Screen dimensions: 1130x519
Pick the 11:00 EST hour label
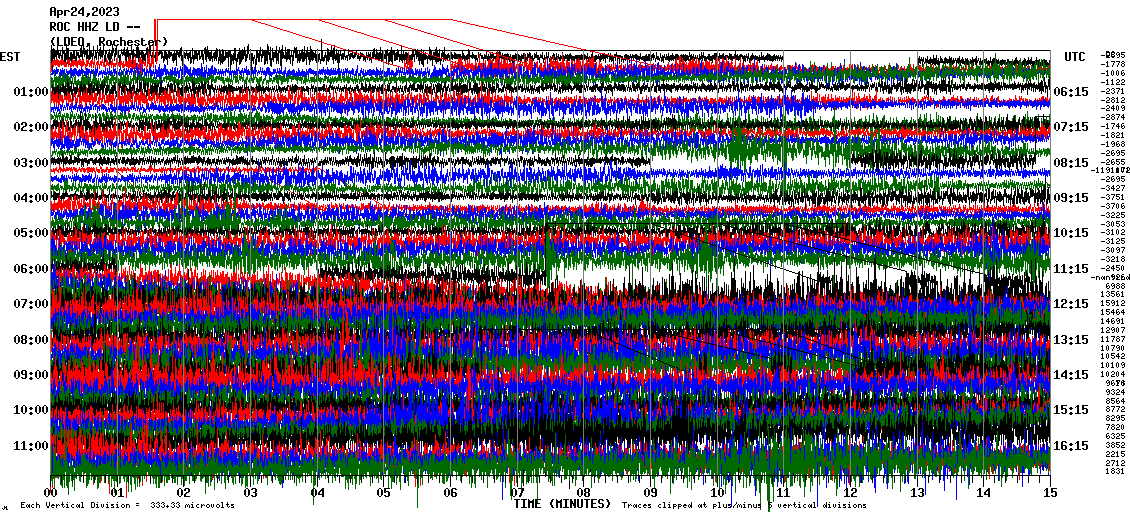[31, 445]
